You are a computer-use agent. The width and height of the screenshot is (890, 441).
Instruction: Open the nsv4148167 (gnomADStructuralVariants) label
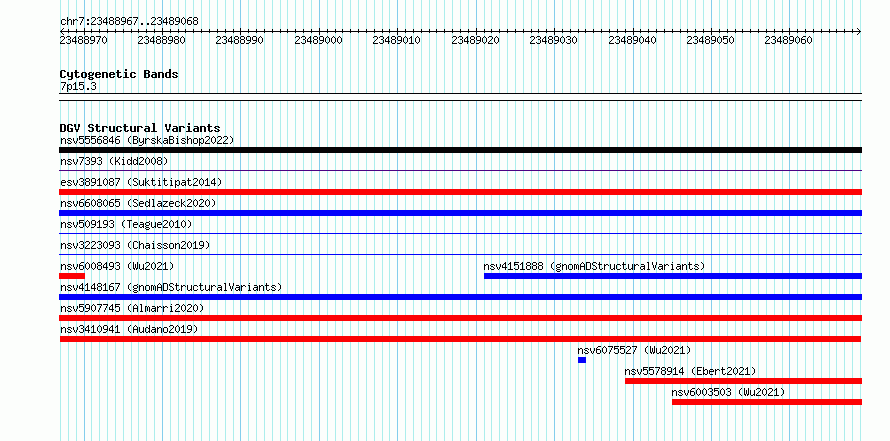(171, 287)
